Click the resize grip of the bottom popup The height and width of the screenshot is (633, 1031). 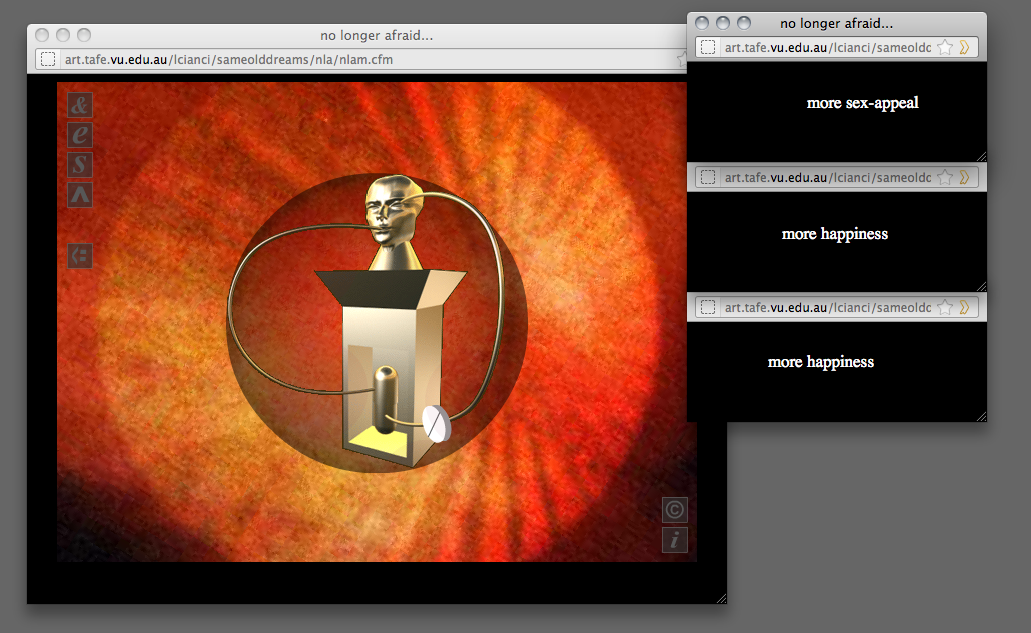[982, 416]
